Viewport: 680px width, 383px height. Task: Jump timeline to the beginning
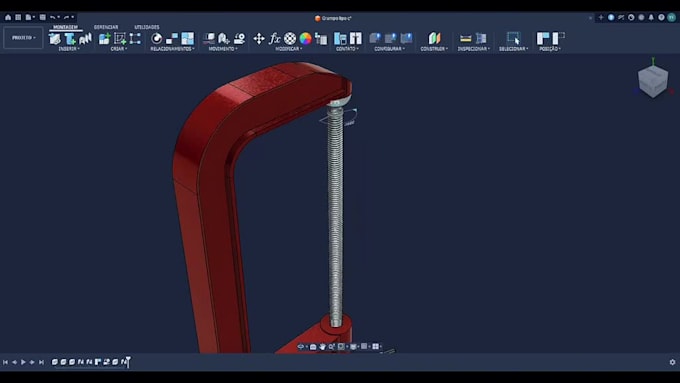pos(5,362)
